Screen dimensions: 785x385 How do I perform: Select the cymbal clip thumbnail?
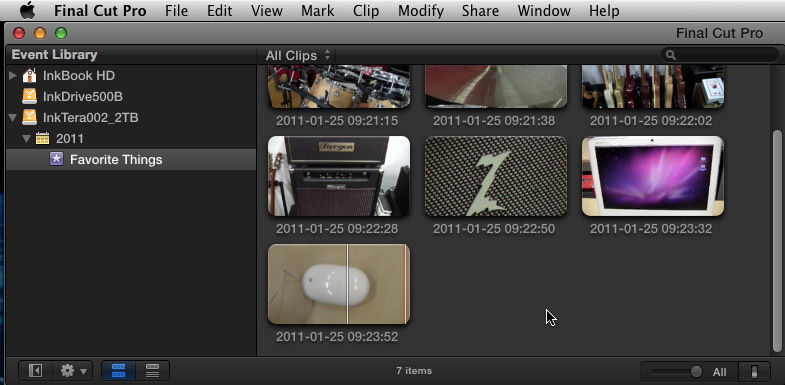[x=496, y=86]
